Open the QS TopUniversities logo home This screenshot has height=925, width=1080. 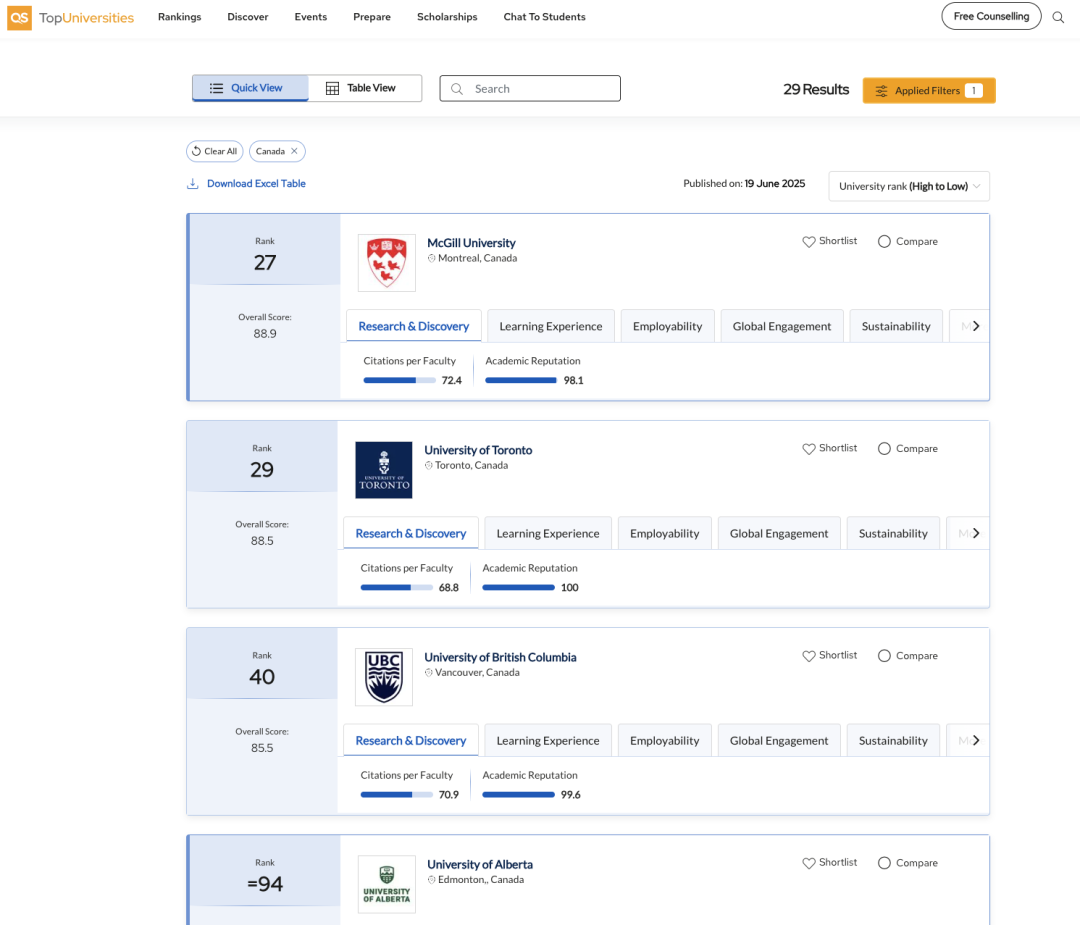70,17
